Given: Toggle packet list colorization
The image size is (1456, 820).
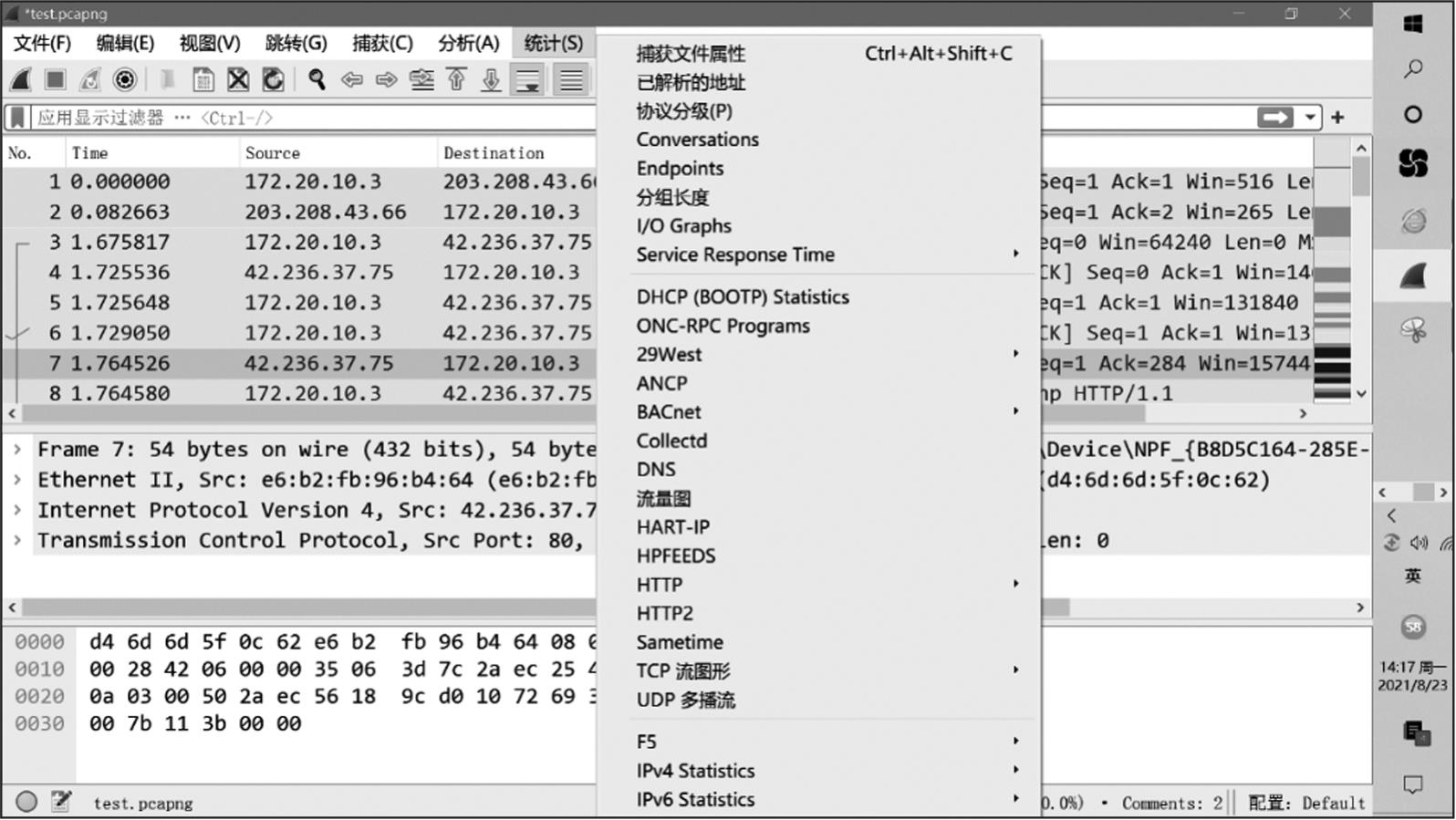Looking at the screenshot, I should point(571,80).
